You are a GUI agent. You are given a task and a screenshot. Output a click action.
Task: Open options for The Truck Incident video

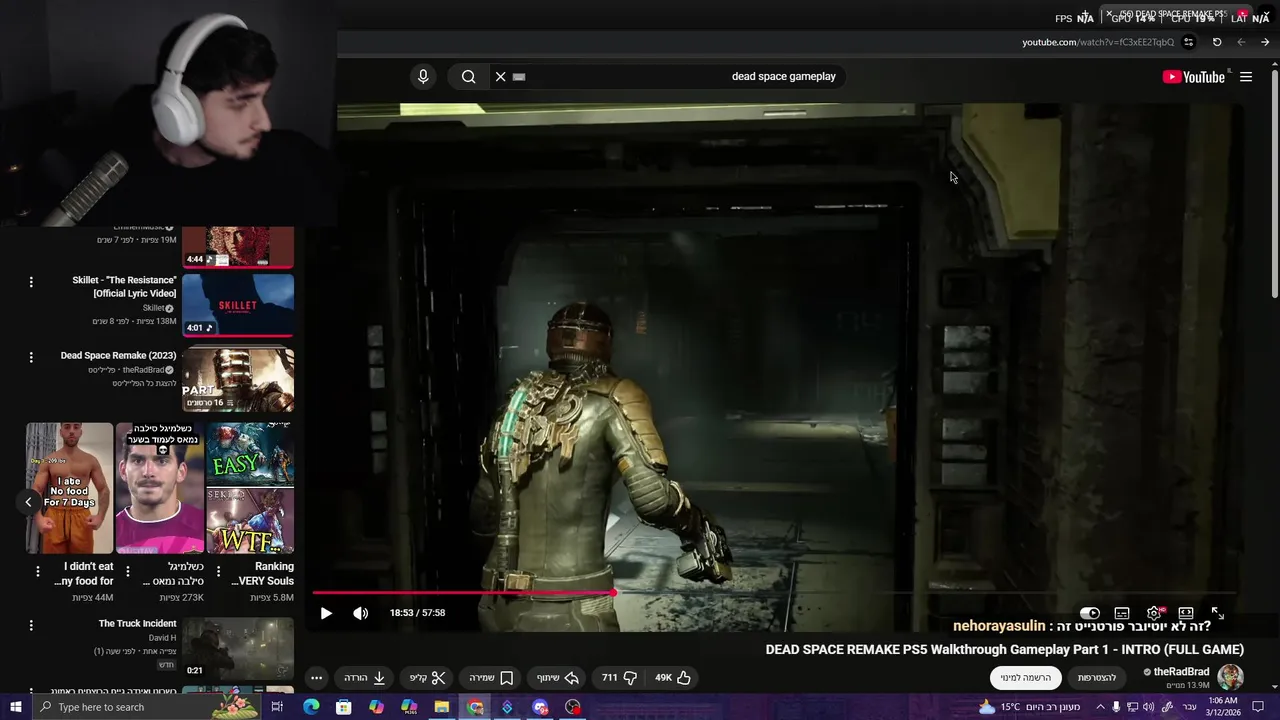31,625
